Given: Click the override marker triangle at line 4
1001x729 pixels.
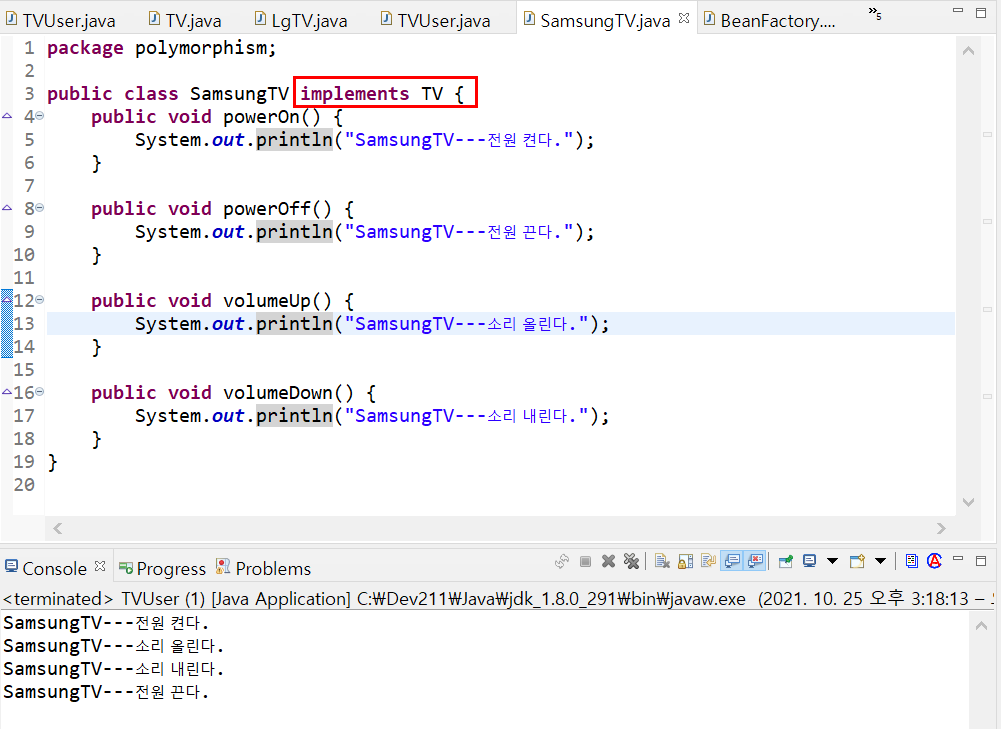Looking at the screenshot, I should pyautogui.click(x=7, y=116).
